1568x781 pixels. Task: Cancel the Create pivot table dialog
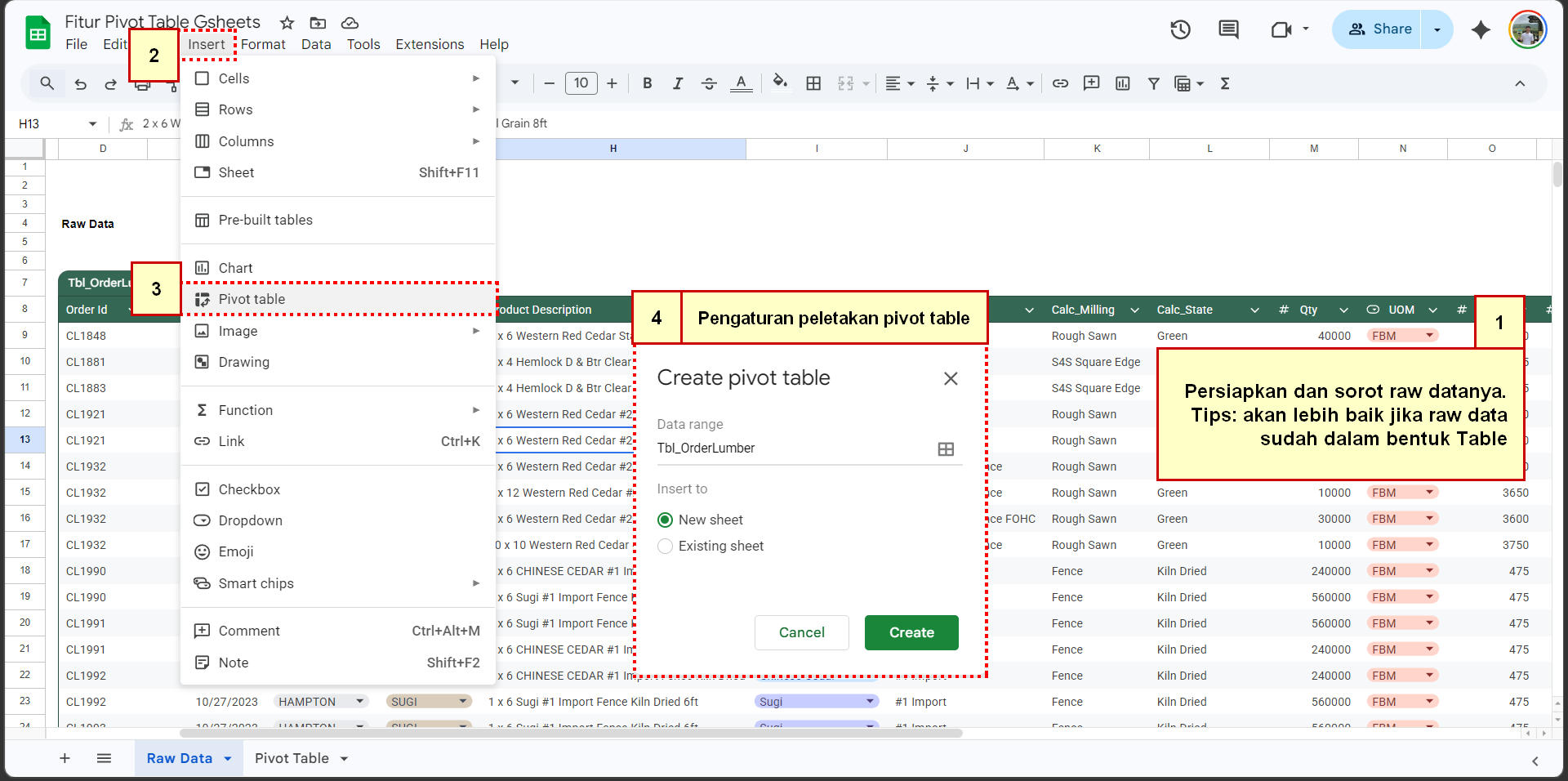pyautogui.click(x=801, y=632)
